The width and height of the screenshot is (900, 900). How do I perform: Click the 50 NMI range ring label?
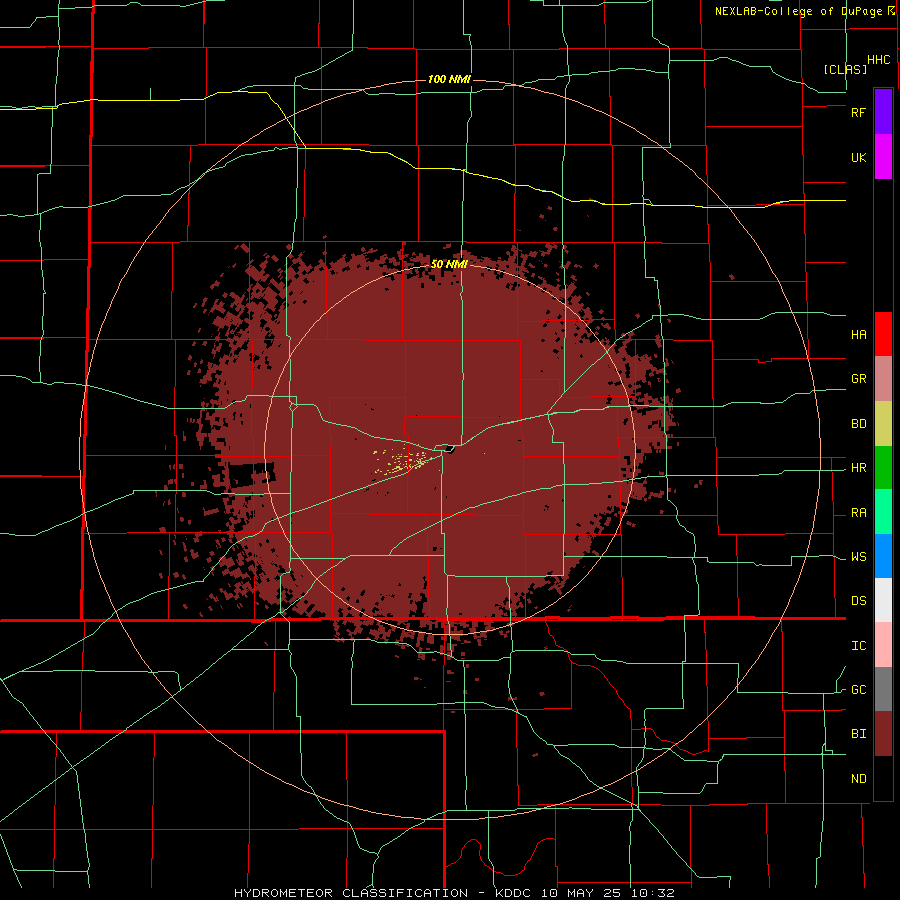click(449, 264)
